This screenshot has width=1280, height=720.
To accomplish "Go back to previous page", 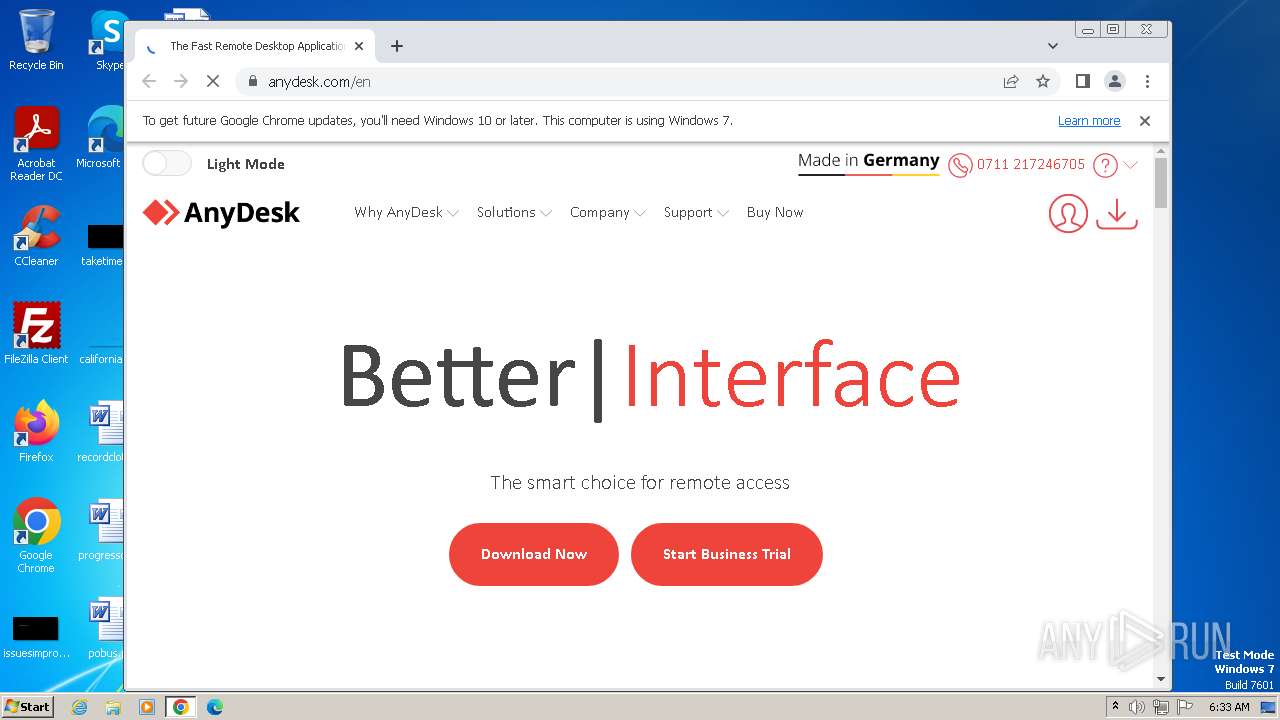I will 149,81.
